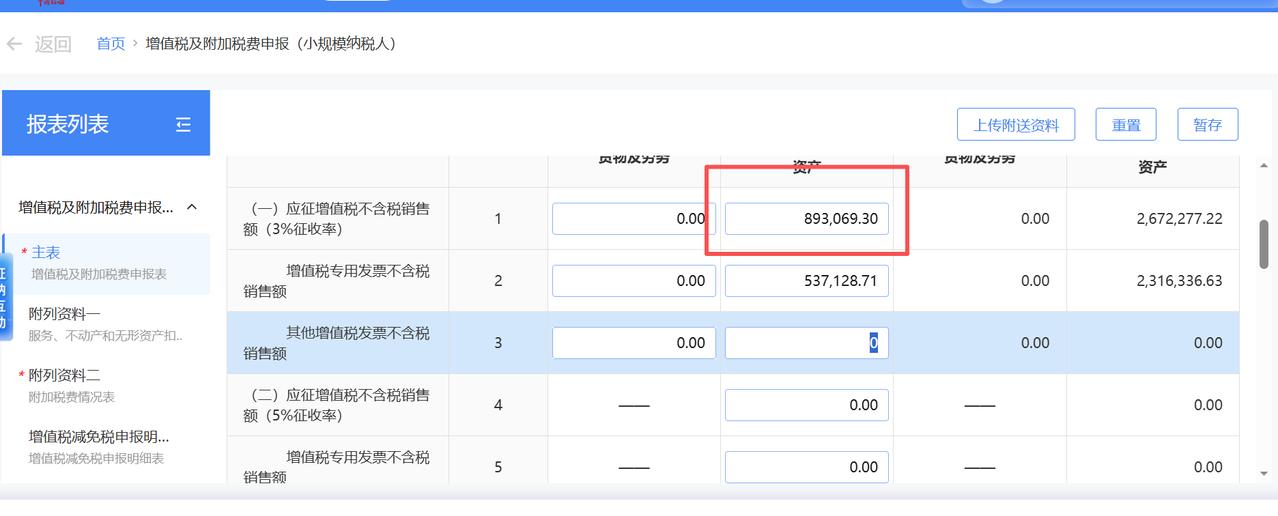The width and height of the screenshot is (1278, 516).
Task: Select row label 应征增值税不含税销售额（3%征收率）
Action: [337, 219]
